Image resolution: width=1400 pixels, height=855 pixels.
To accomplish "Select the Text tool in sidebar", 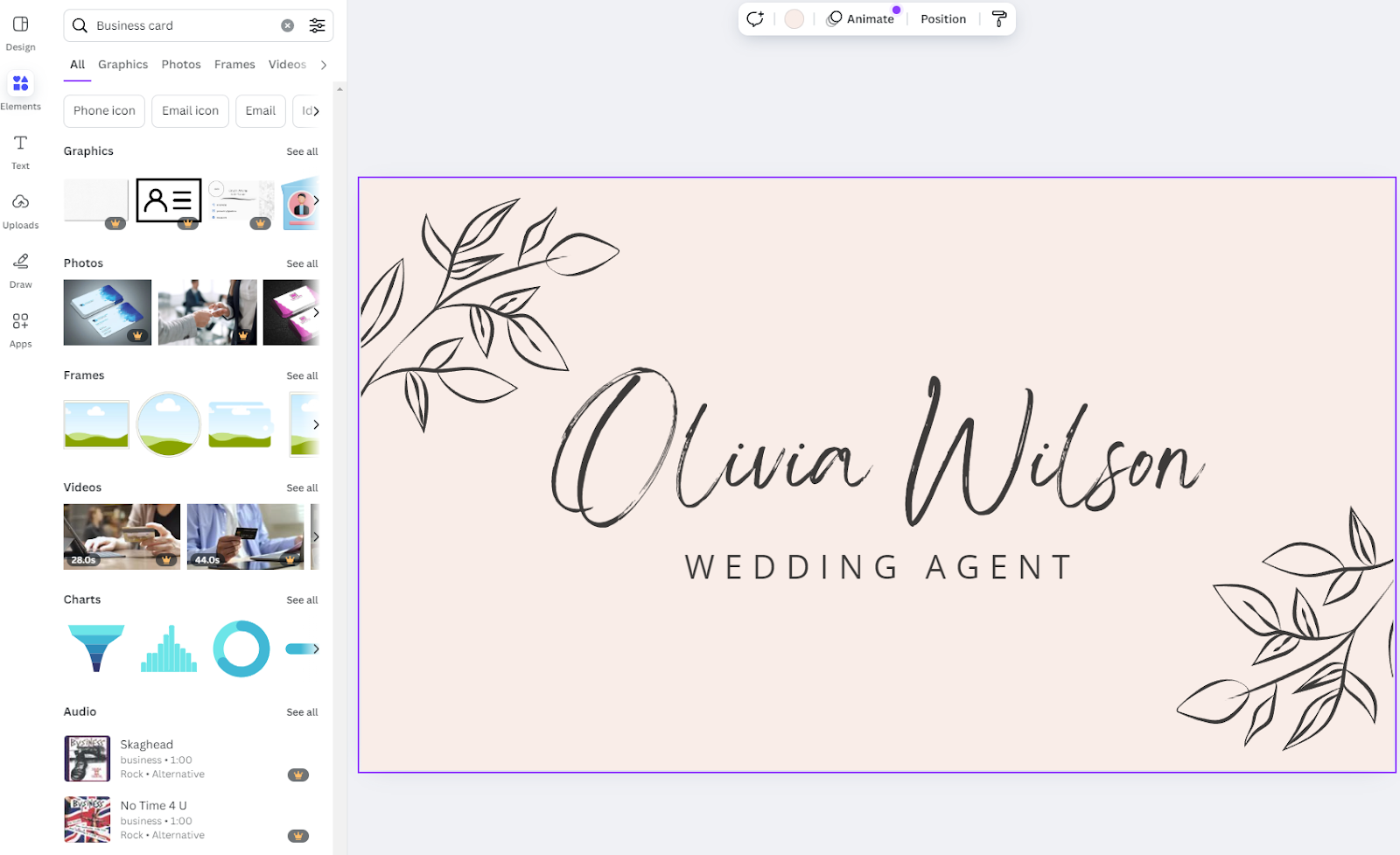I will (20, 151).
